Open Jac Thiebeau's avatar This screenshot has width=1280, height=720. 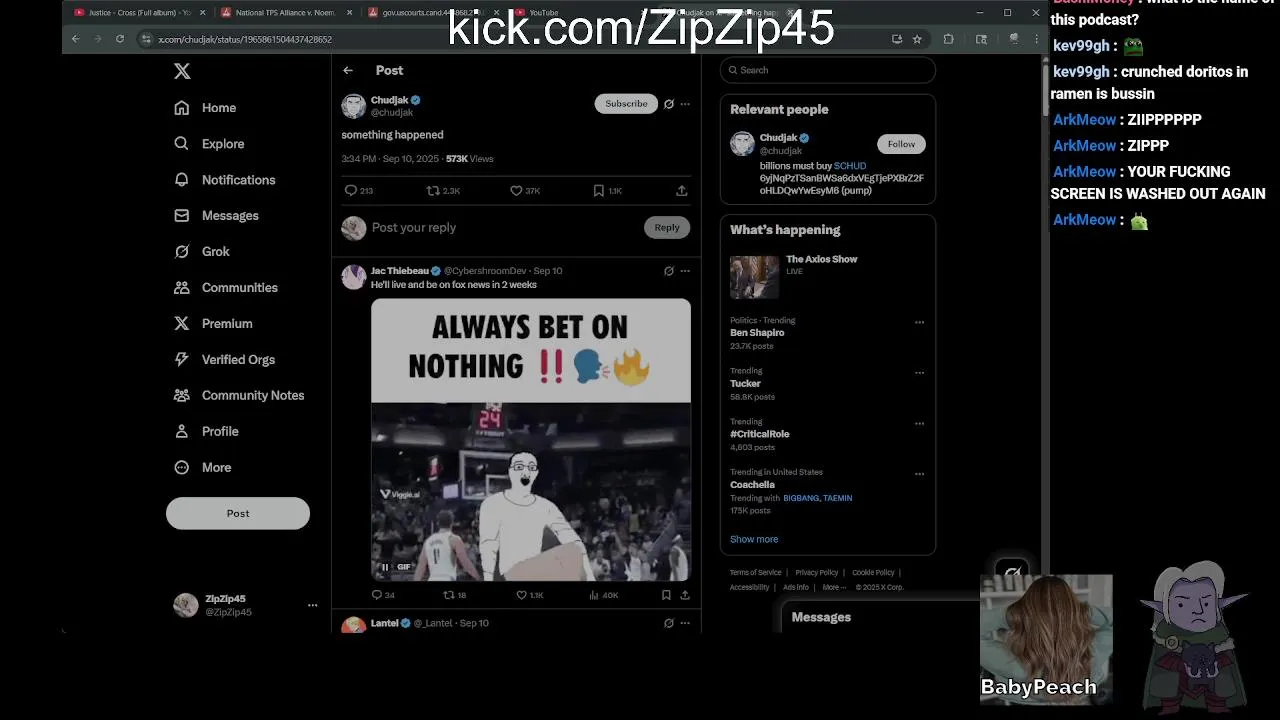[x=354, y=277]
